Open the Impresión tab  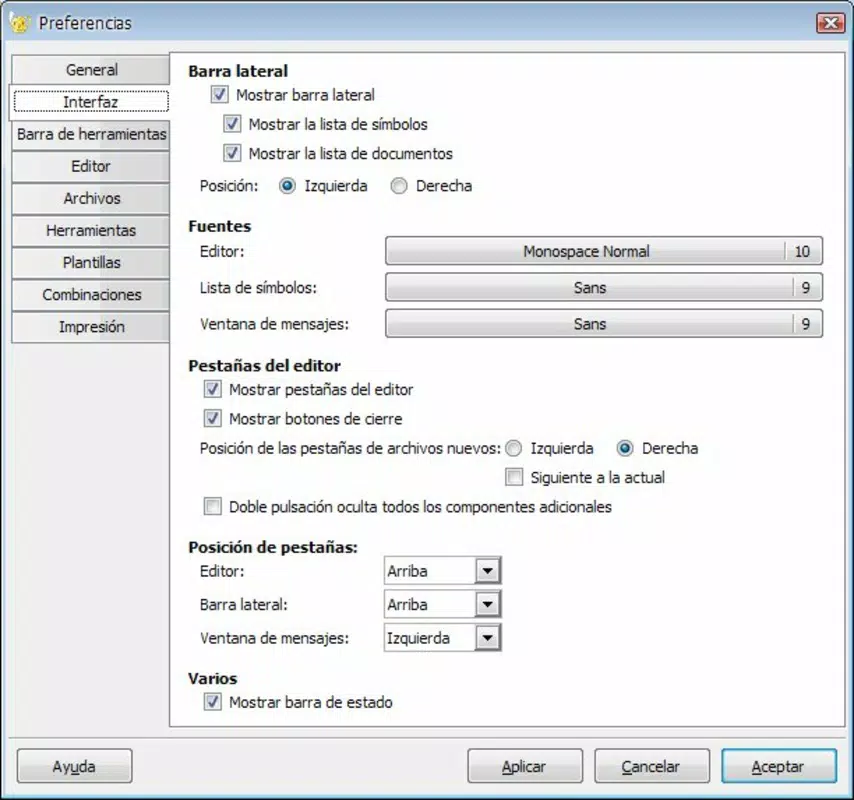[91, 327]
